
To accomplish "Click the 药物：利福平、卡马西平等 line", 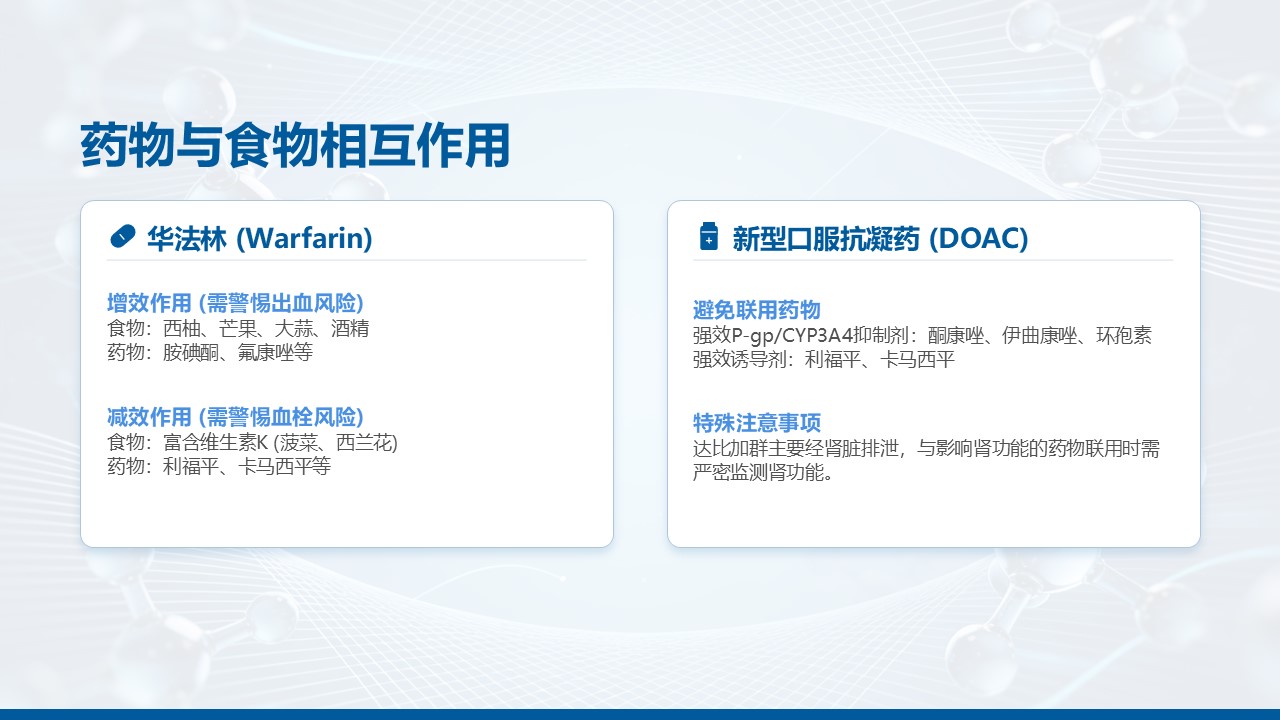I will pos(219,466).
